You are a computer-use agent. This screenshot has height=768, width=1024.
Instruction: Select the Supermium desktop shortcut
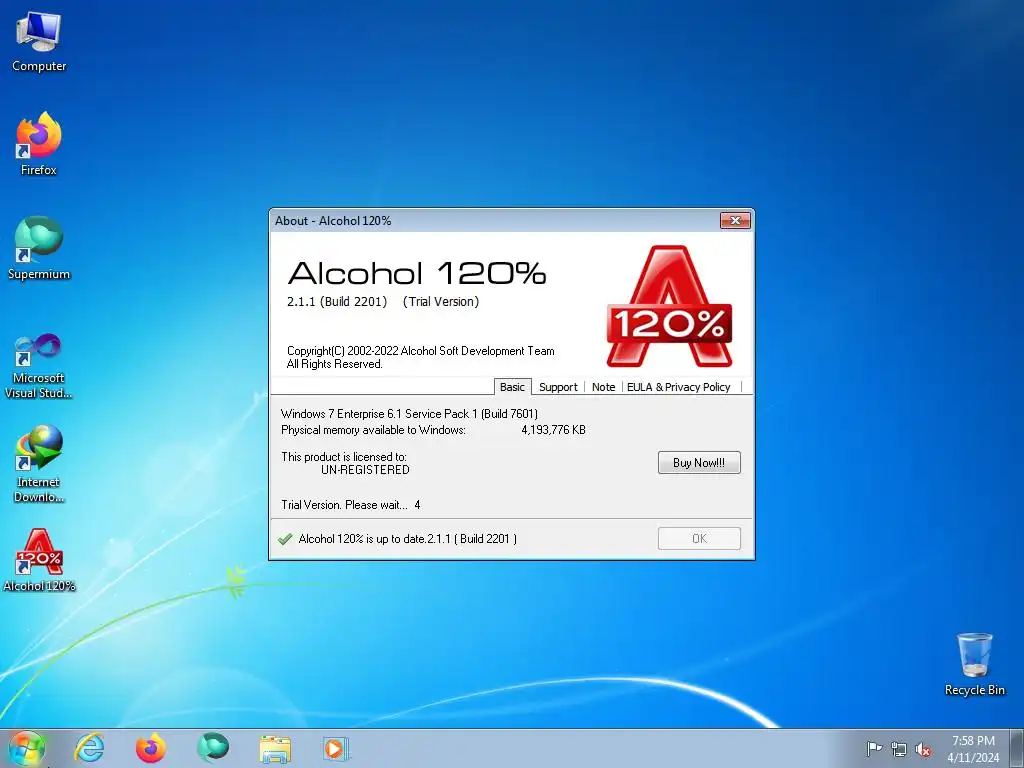coord(39,248)
